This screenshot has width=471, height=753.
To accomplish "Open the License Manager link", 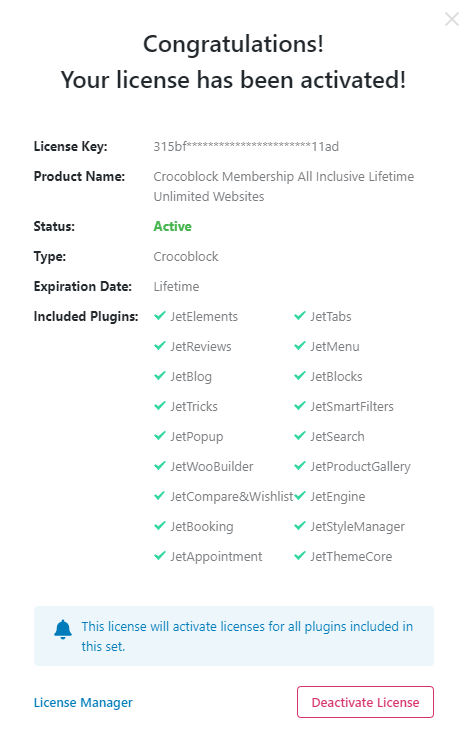I will (x=83, y=702).
